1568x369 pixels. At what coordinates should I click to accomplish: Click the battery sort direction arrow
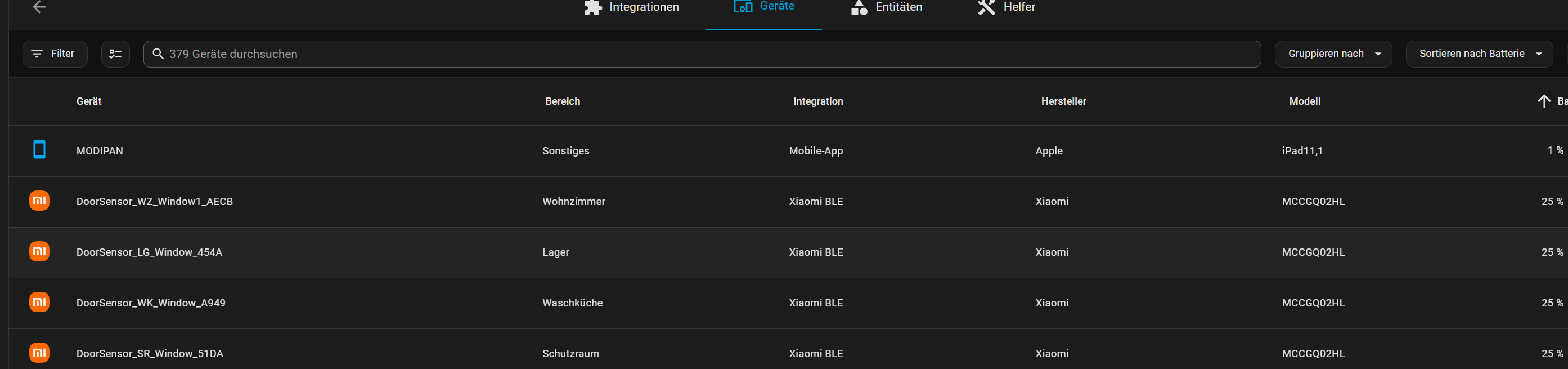pyautogui.click(x=1543, y=101)
